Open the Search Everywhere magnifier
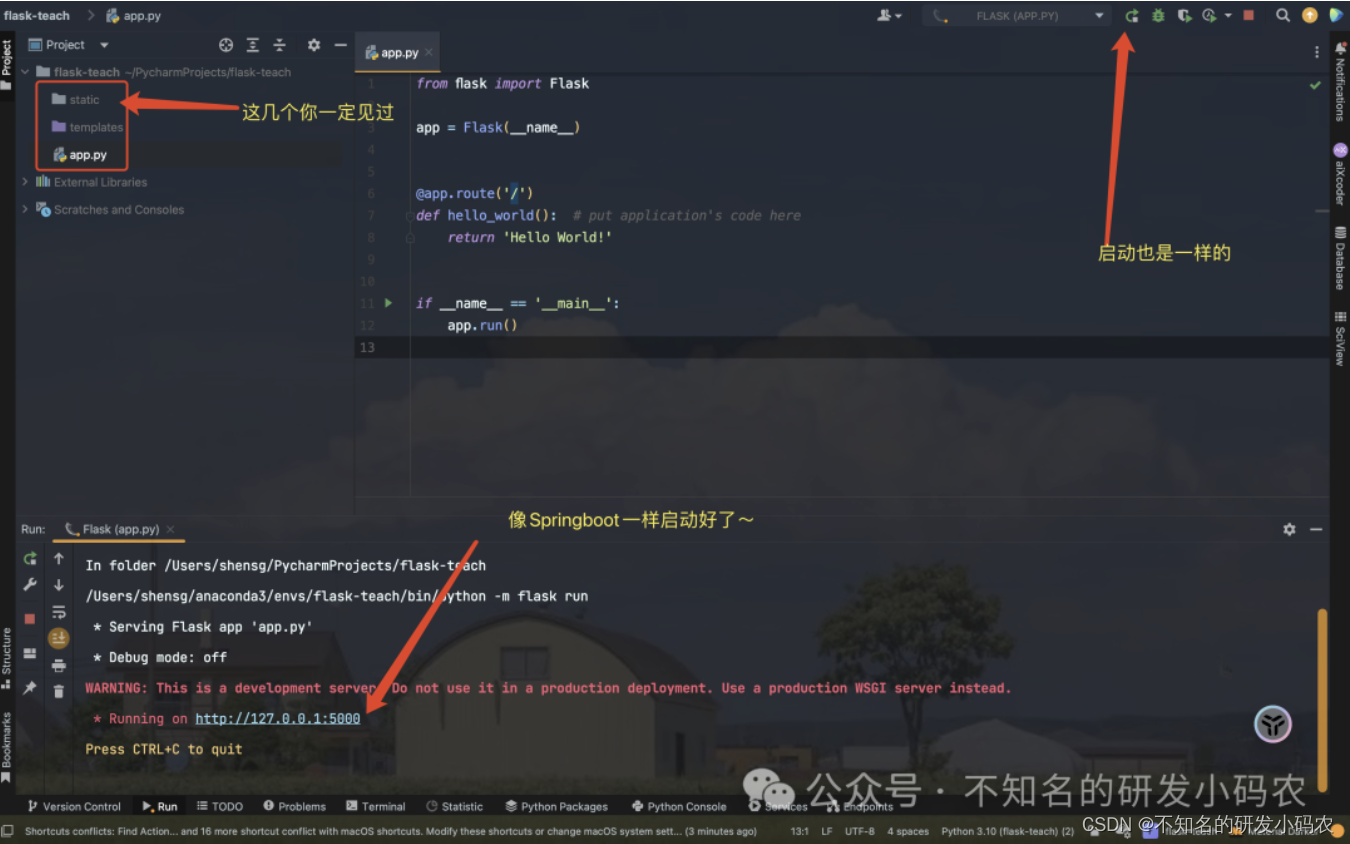 [1283, 15]
